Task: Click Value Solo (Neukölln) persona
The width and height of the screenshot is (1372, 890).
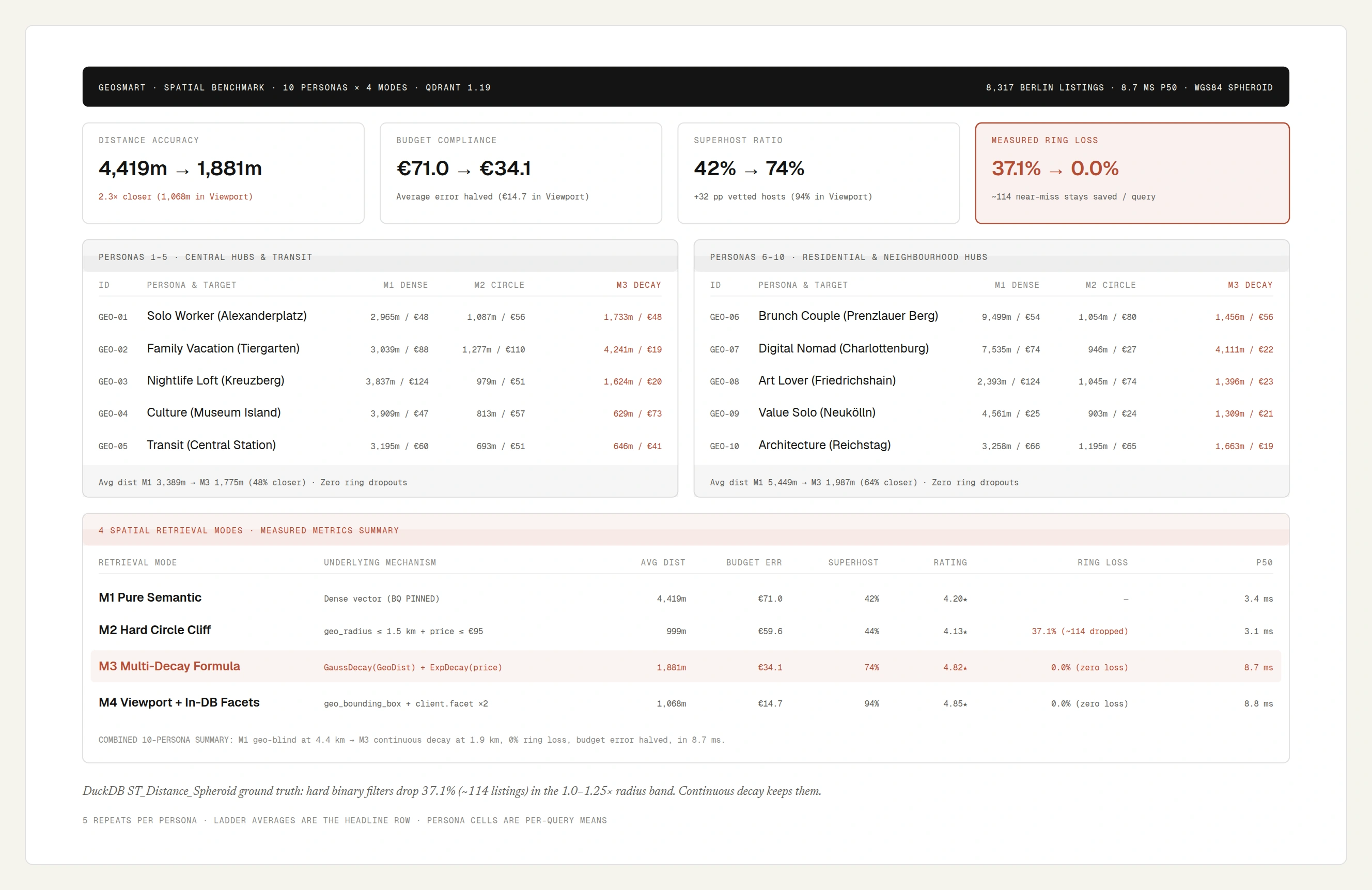Action: coord(817,412)
